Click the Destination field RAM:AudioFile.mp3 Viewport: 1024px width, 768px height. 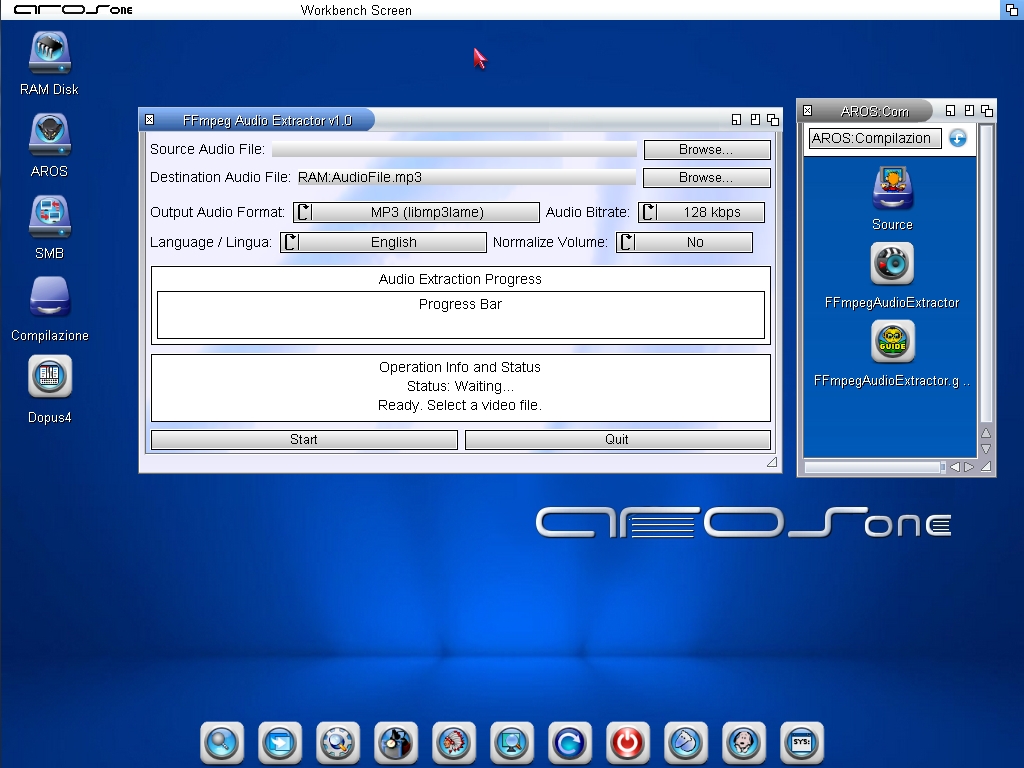point(466,178)
